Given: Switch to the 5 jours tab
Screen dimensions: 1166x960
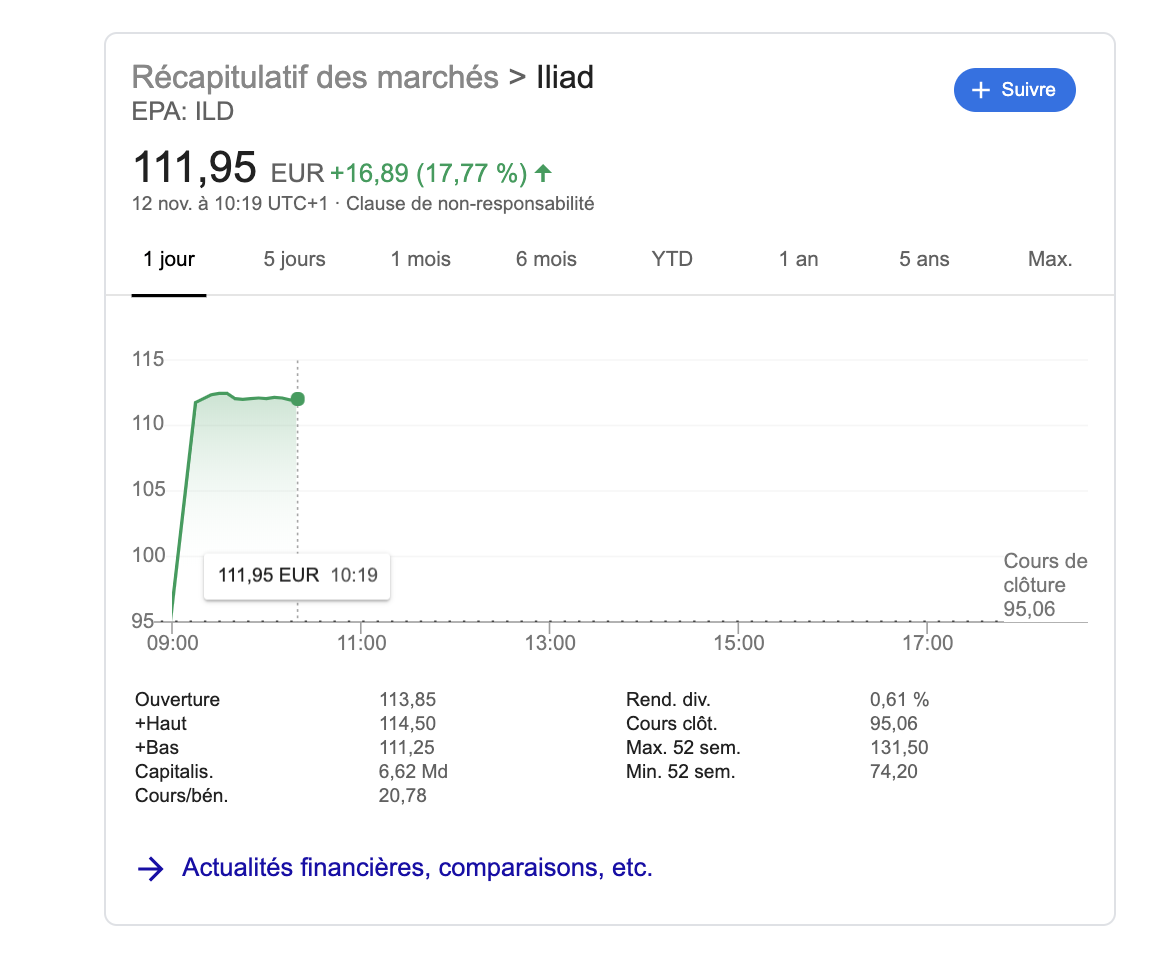Looking at the screenshot, I should [294, 260].
